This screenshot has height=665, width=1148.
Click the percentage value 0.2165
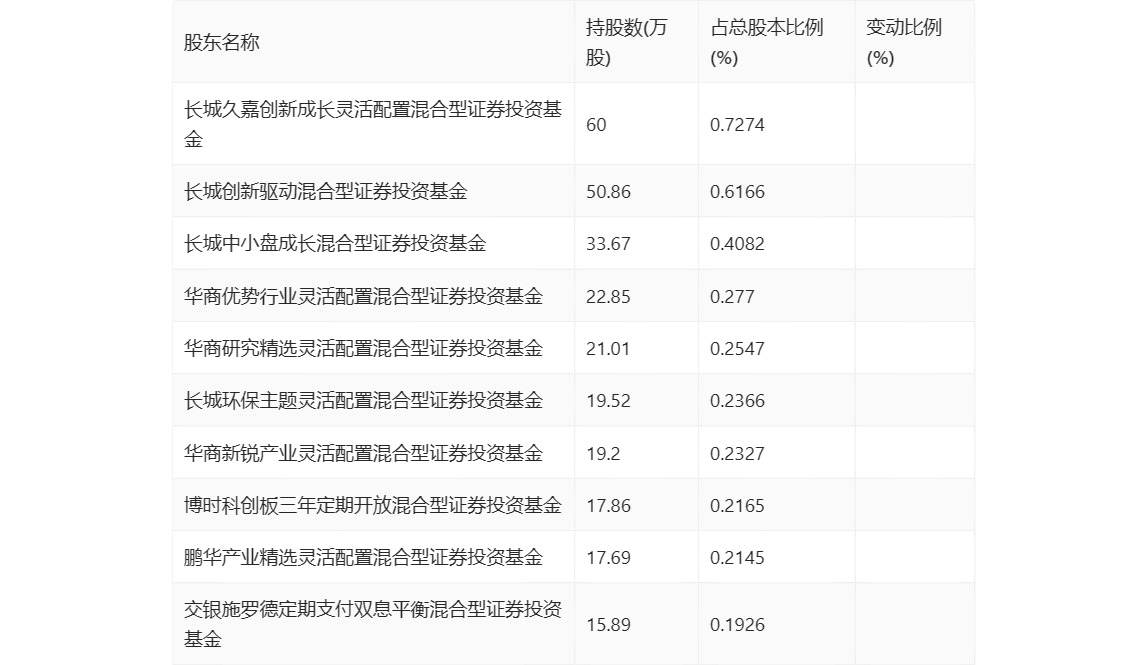[x=737, y=505]
